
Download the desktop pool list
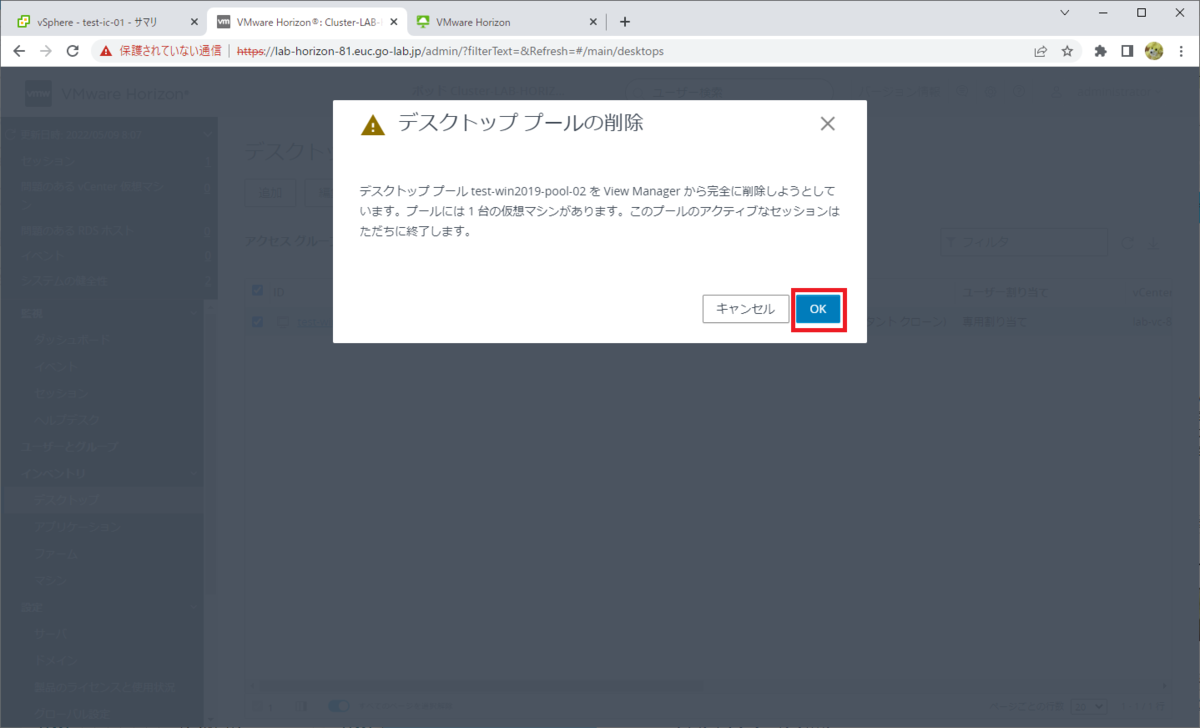1154,242
